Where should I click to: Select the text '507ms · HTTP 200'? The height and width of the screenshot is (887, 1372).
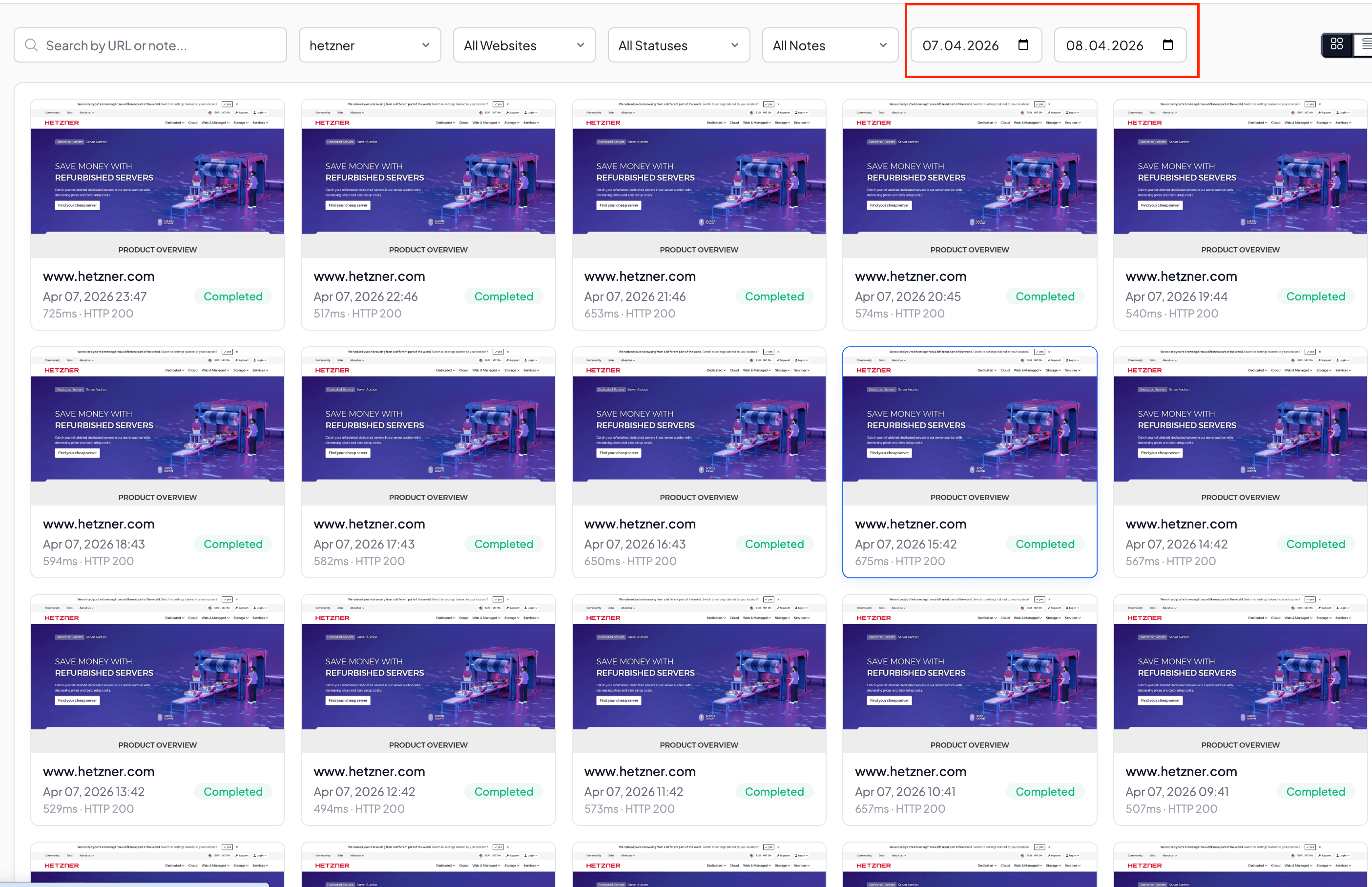point(1171,809)
